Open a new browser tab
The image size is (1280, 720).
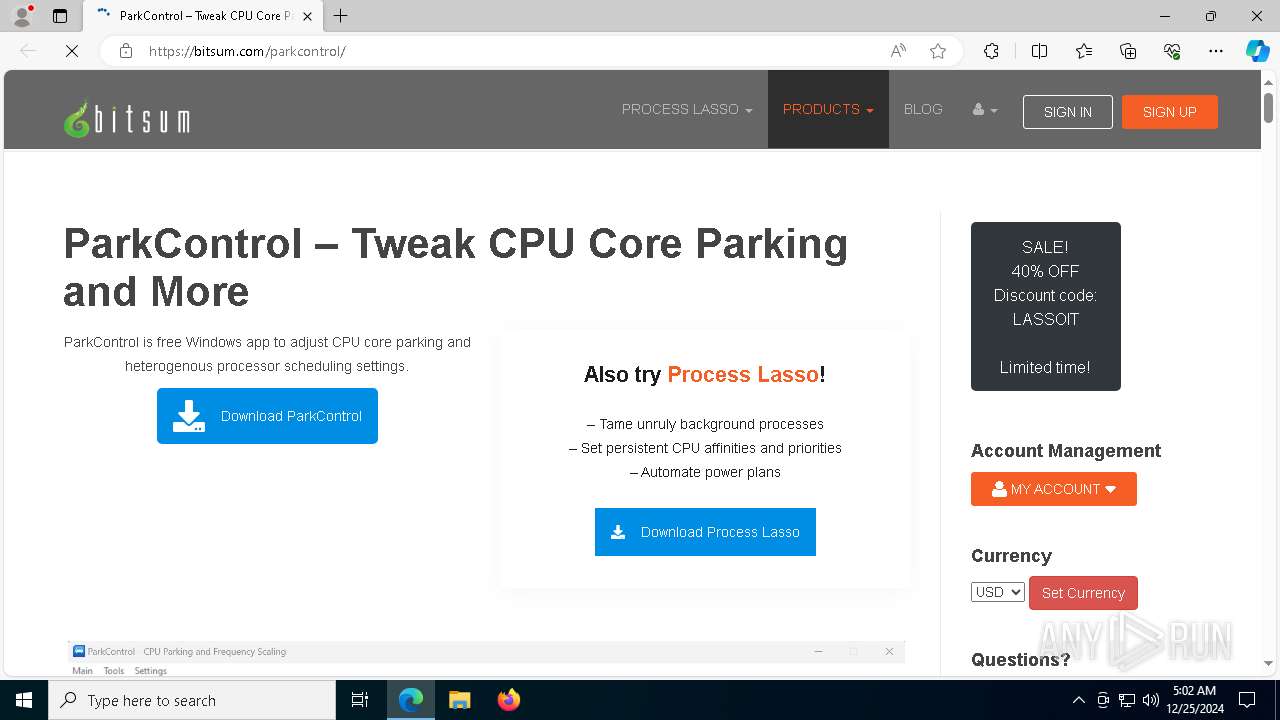pyautogui.click(x=340, y=16)
